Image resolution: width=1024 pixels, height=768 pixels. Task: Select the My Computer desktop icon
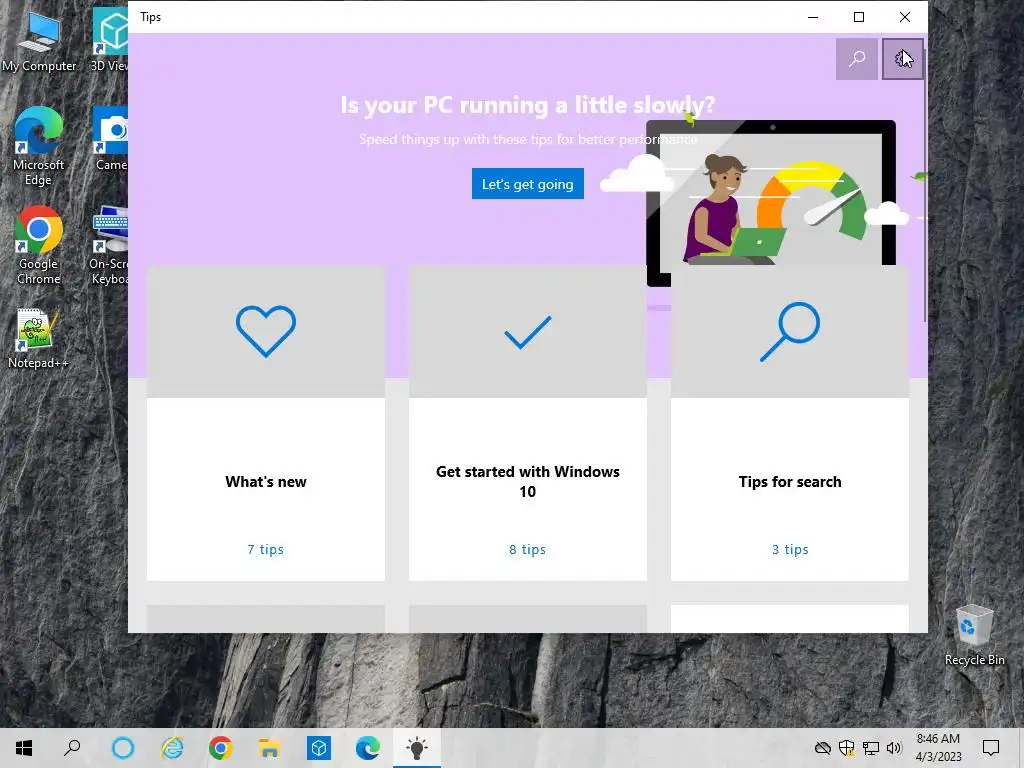pyautogui.click(x=39, y=41)
